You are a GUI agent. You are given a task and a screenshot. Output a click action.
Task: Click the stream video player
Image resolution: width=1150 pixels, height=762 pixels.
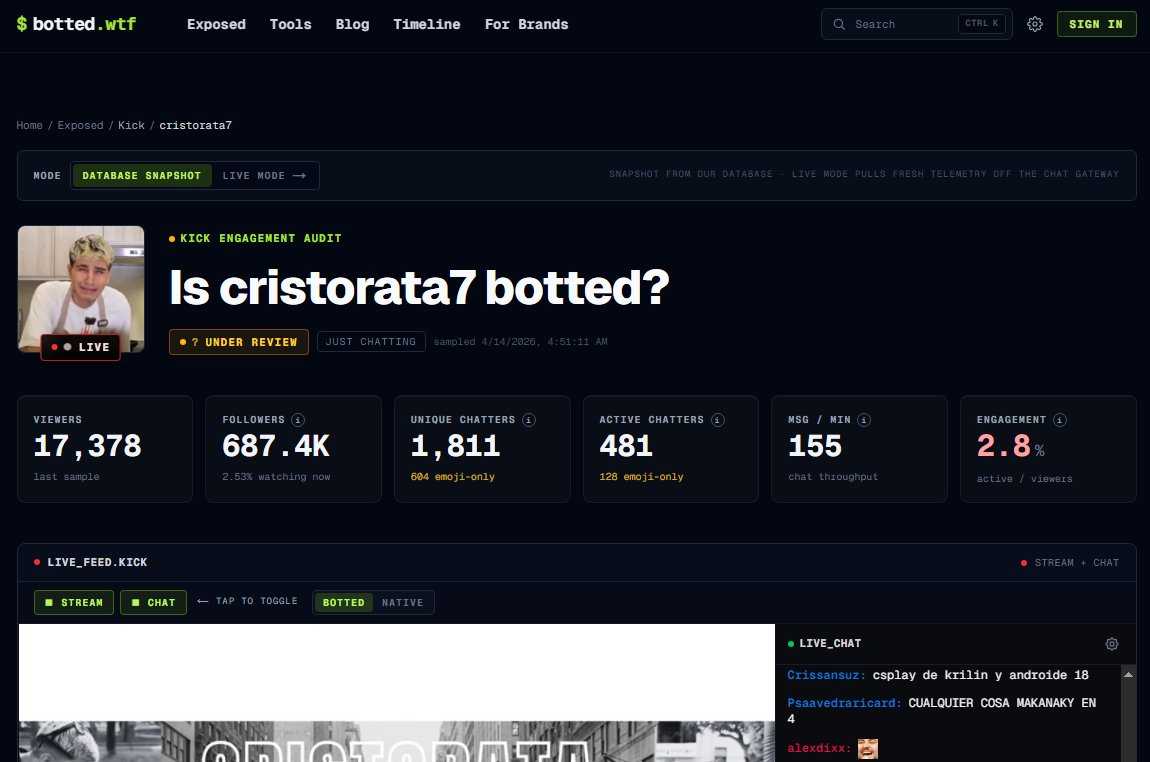click(396, 693)
